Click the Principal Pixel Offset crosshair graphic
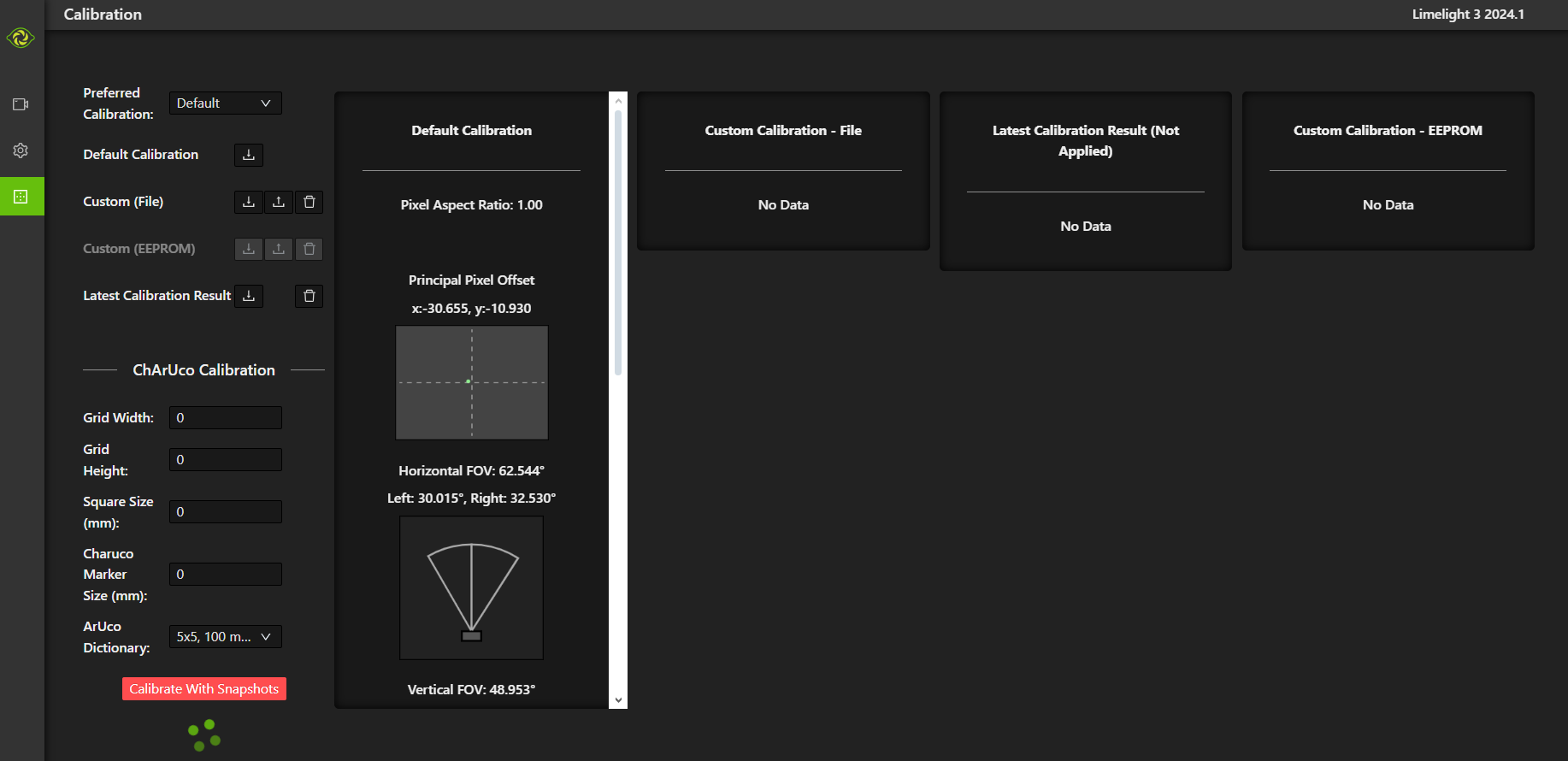Screen dimensions: 1568x761 472,382
